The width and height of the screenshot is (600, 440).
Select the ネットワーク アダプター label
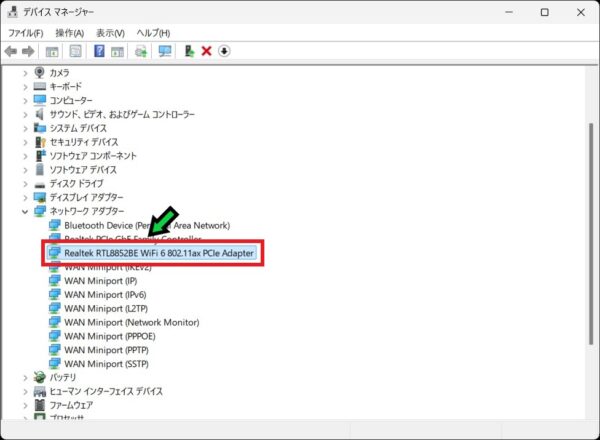tap(87, 211)
